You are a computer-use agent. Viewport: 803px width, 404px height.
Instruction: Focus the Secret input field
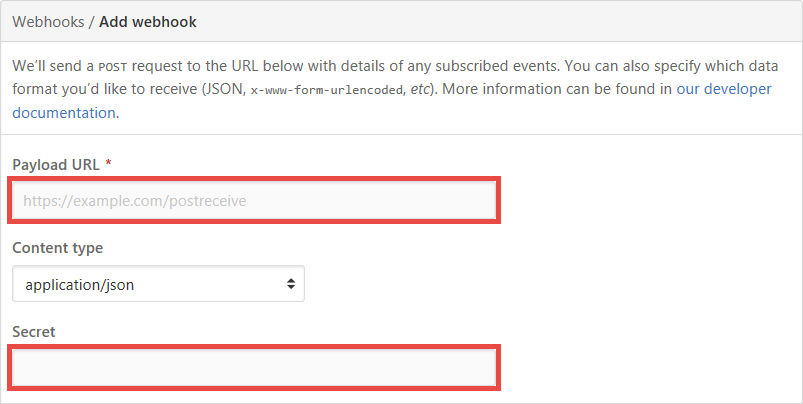pyautogui.click(x=254, y=367)
